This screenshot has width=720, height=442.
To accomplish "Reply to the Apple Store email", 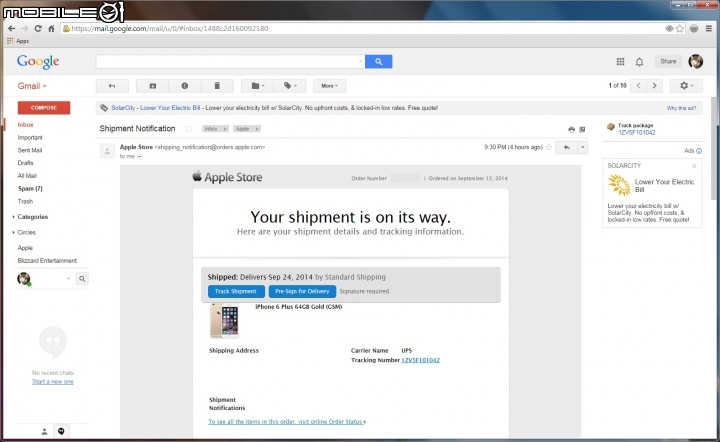I will click(567, 147).
